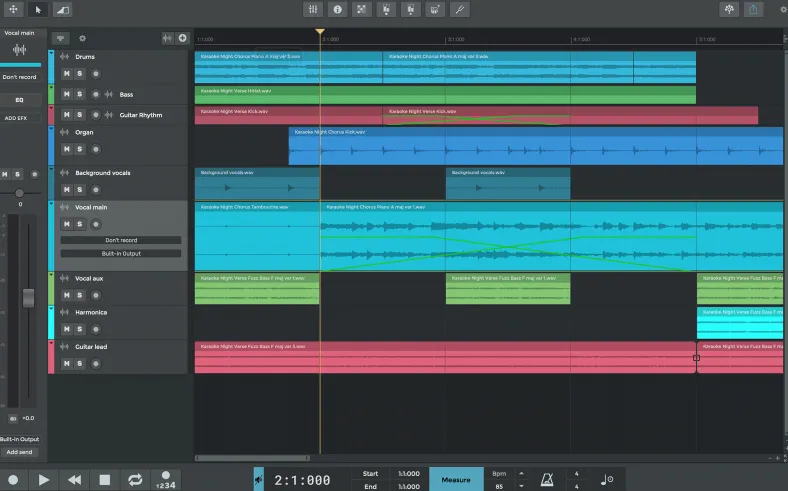Screen dimensions: 788x491
Task: Select the arrow pointer tool
Action: 38,10
